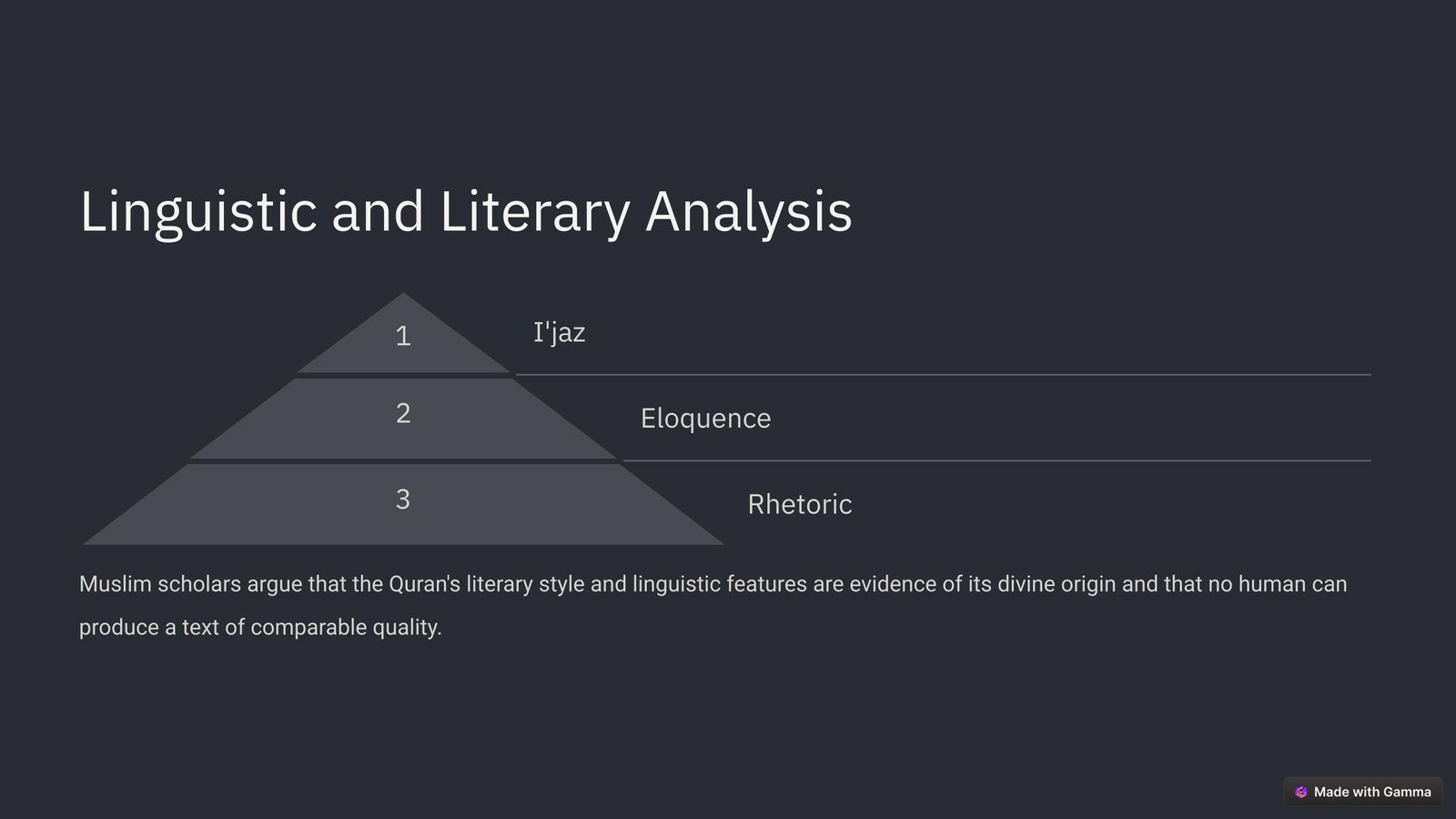1456x819 pixels.
Task: Click the Rhetoric label
Action: 799,504
